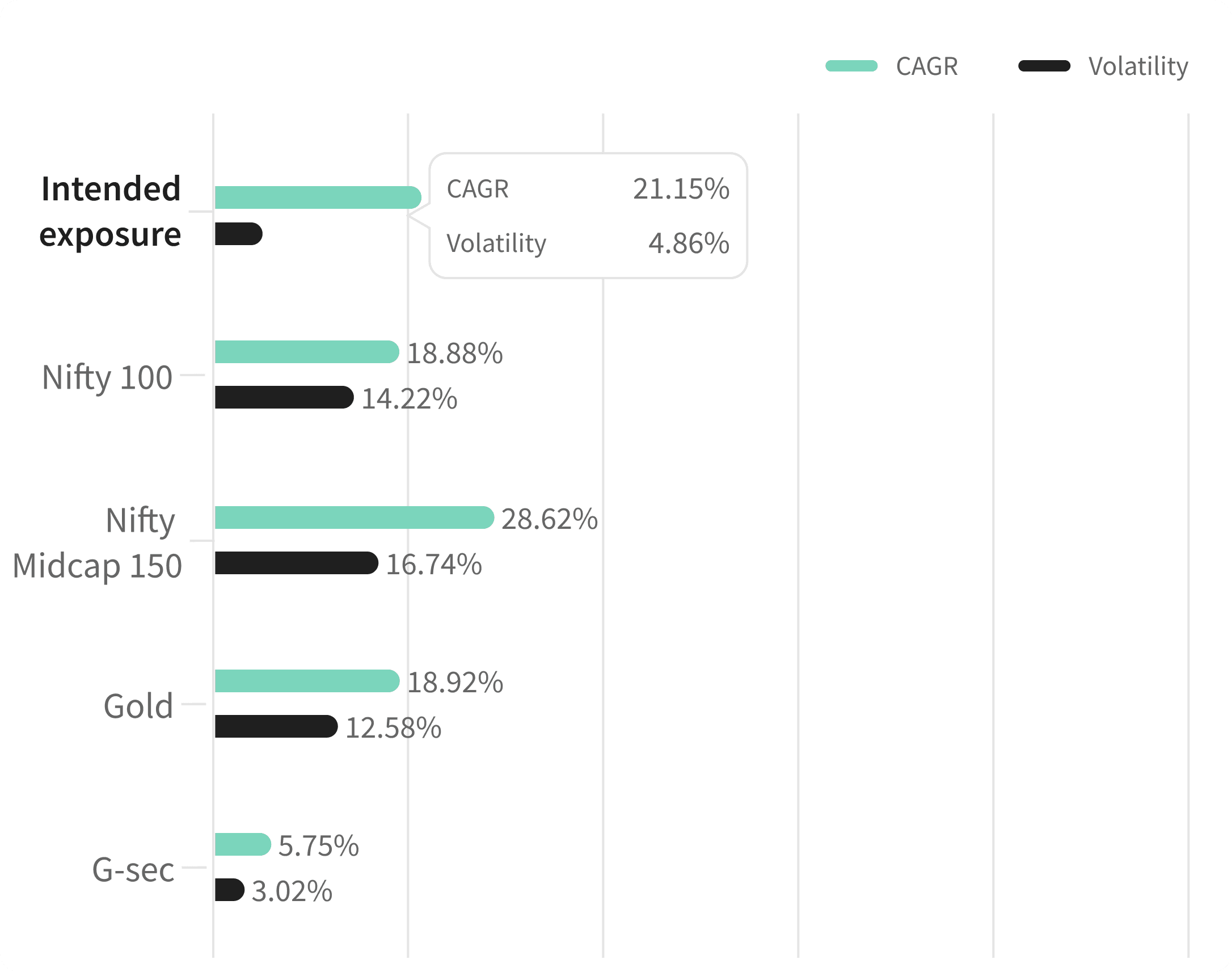1232x972 pixels.
Task: Select the G-sec volatility bar
Action: [229, 890]
